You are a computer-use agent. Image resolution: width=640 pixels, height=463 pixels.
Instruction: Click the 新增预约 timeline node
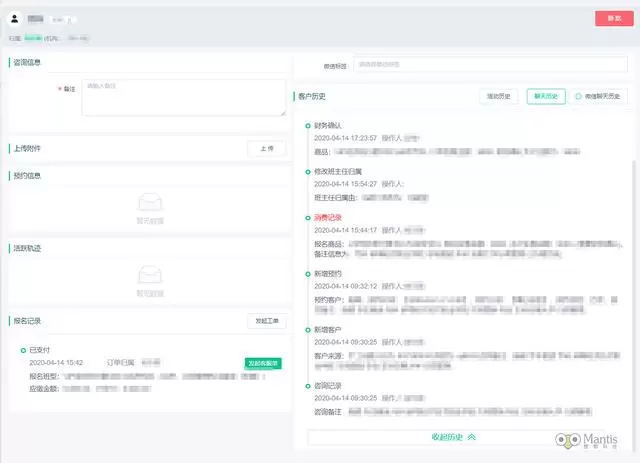click(x=307, y=273)
